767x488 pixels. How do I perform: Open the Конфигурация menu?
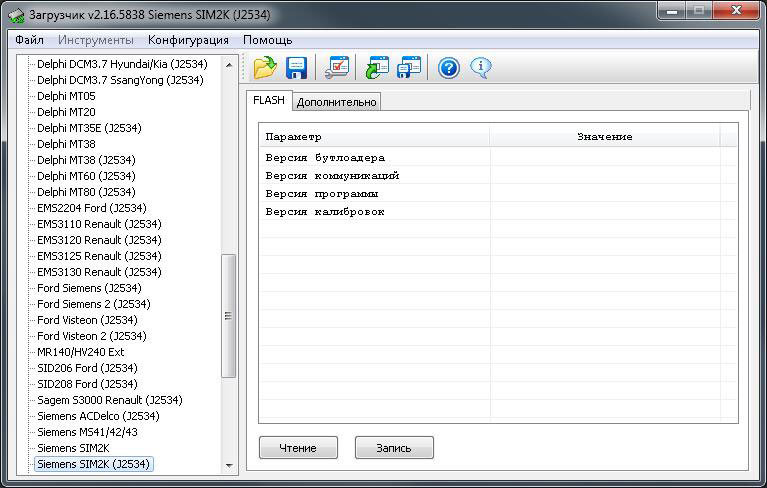click(x=188, y=40)
